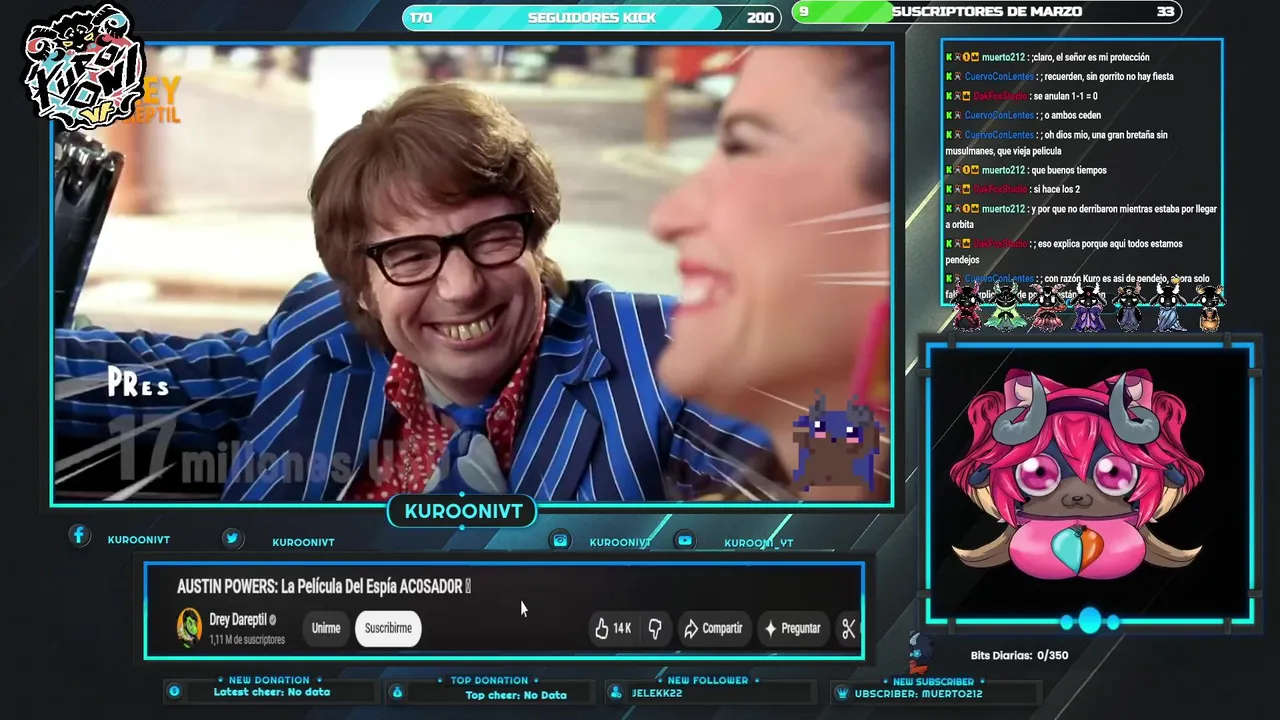The width and height of the screenshot is (1280, 720).
Task: Click the YouTube icon beside KUROONI_VT
Action: pyautogui.click(x=685, y=540)
